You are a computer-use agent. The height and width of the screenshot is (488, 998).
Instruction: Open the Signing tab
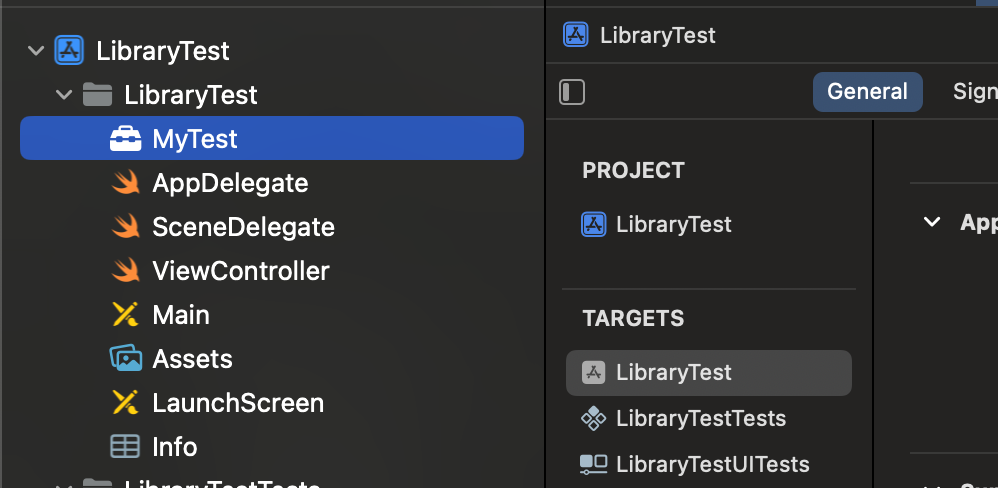[975, 92]
